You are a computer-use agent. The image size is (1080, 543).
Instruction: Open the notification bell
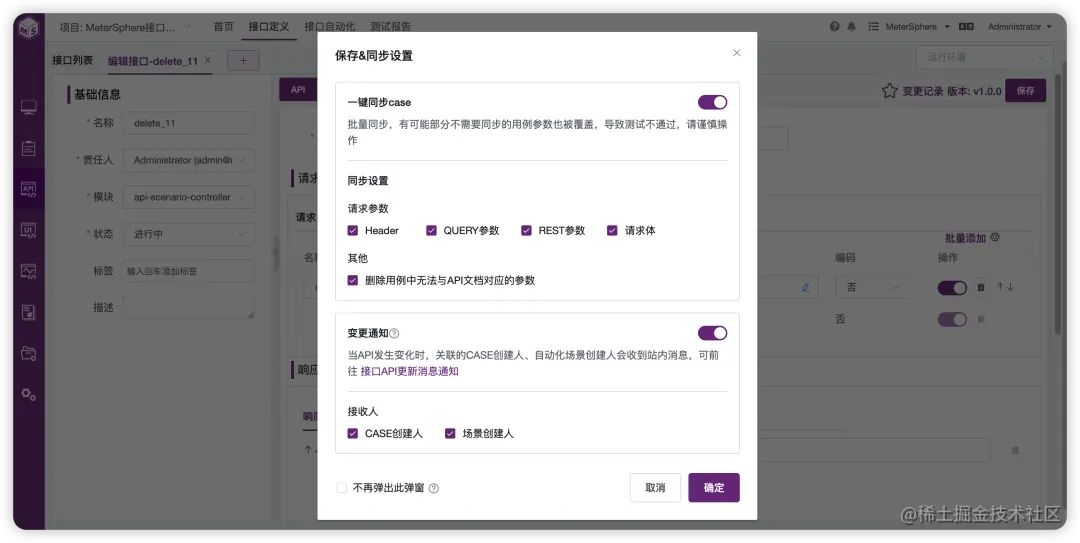point(851,27)
